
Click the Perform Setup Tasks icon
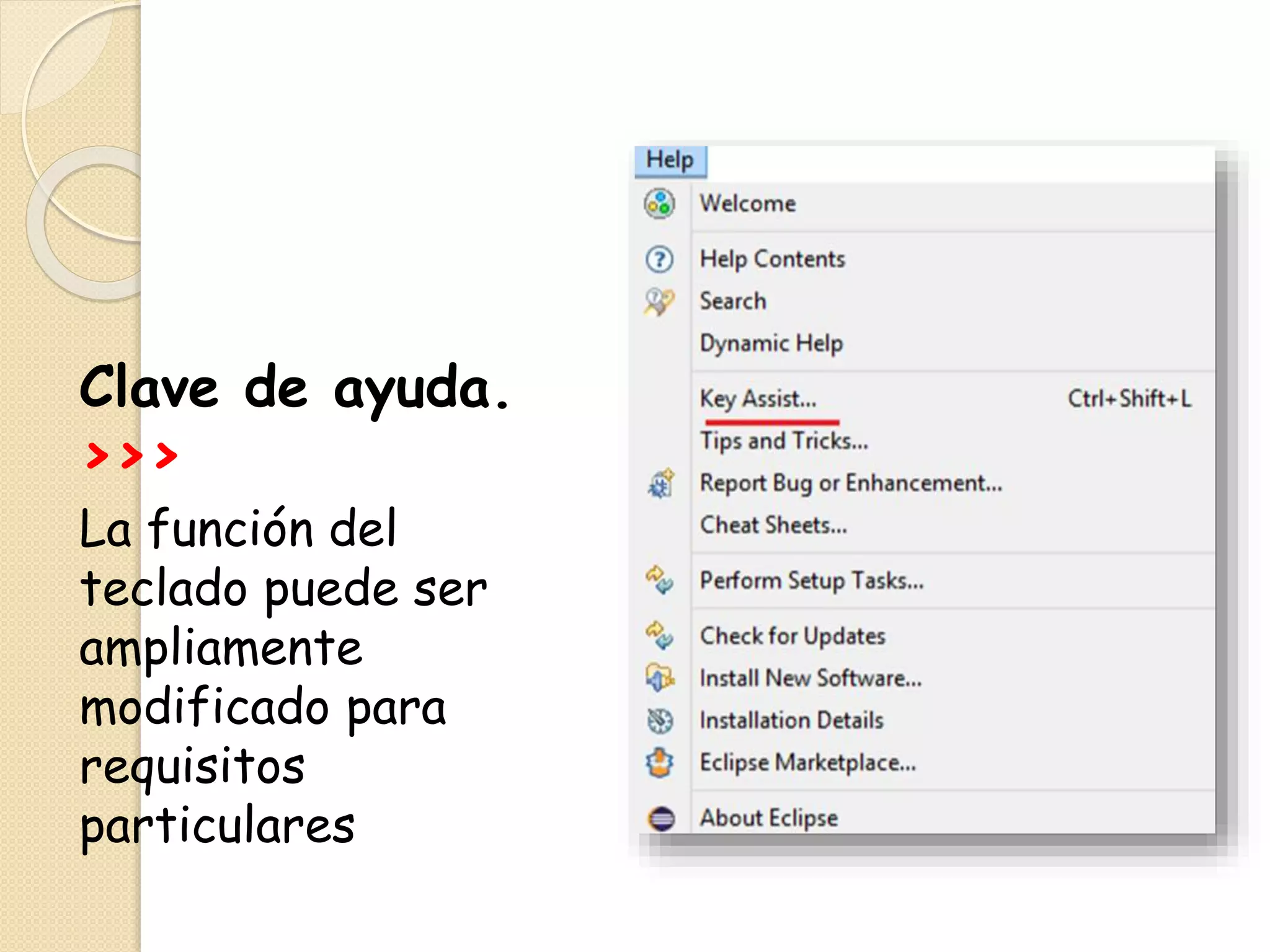tap(659, 580)
